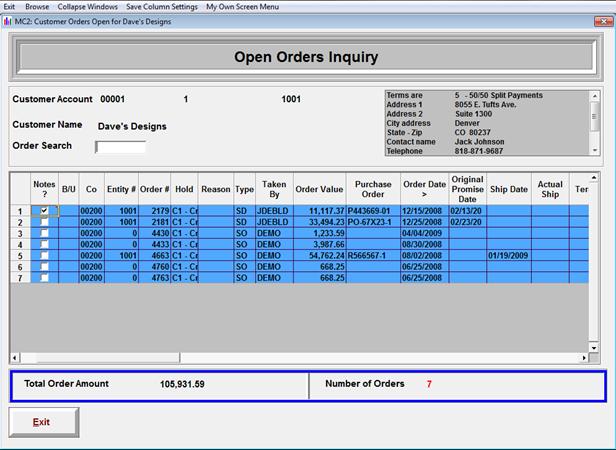Click the Ship Date column header
Viewport: 616px width, 450px height.
509,189
